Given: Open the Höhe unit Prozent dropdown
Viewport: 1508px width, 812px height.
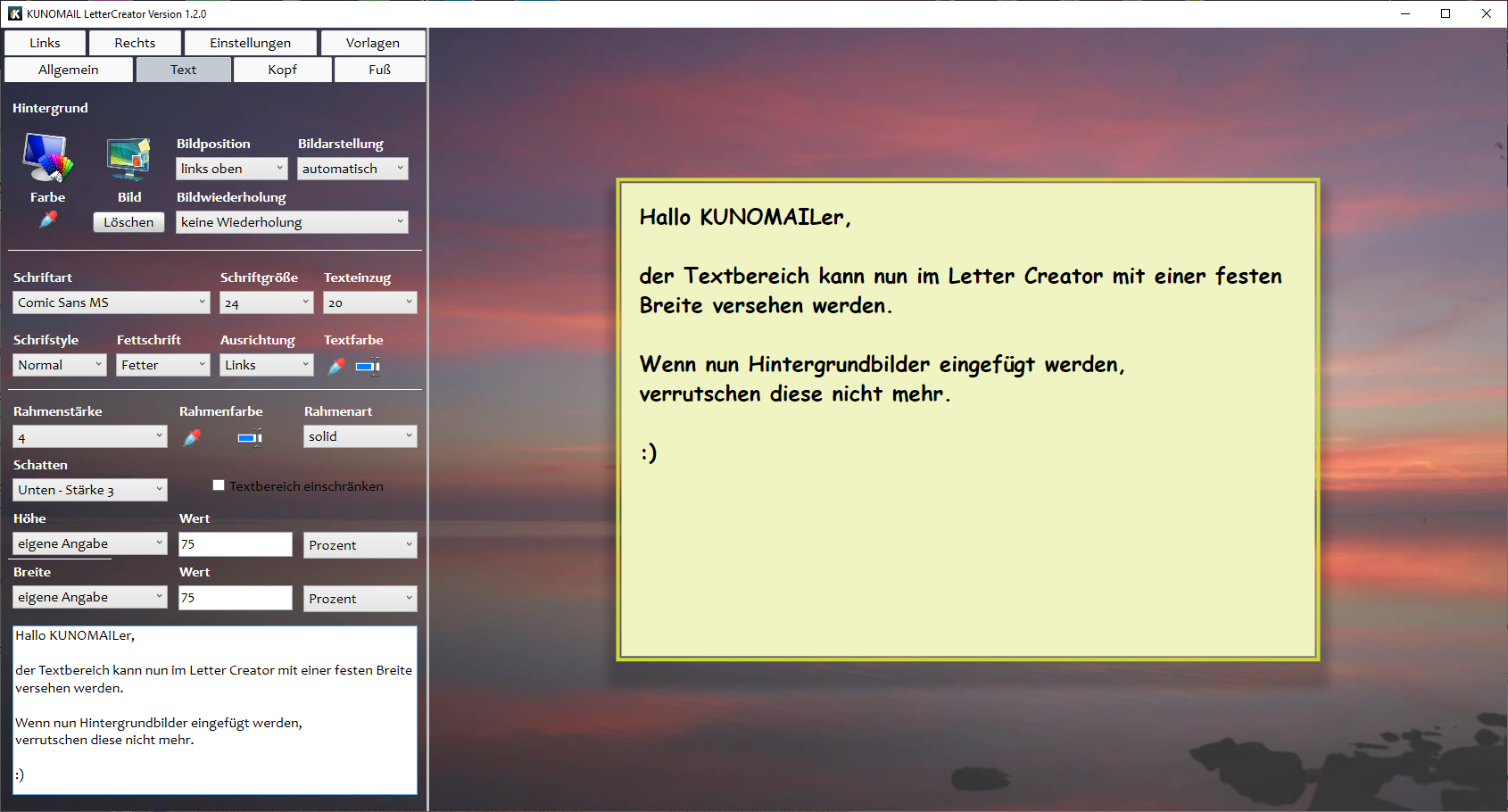Looking at the screenshot, I should tap(360, 545).
